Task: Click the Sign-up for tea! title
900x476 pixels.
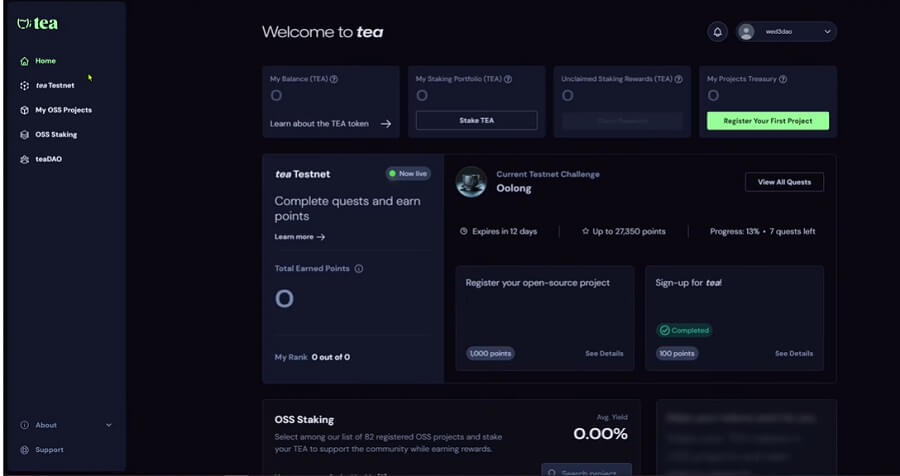Action: point(689,283)
